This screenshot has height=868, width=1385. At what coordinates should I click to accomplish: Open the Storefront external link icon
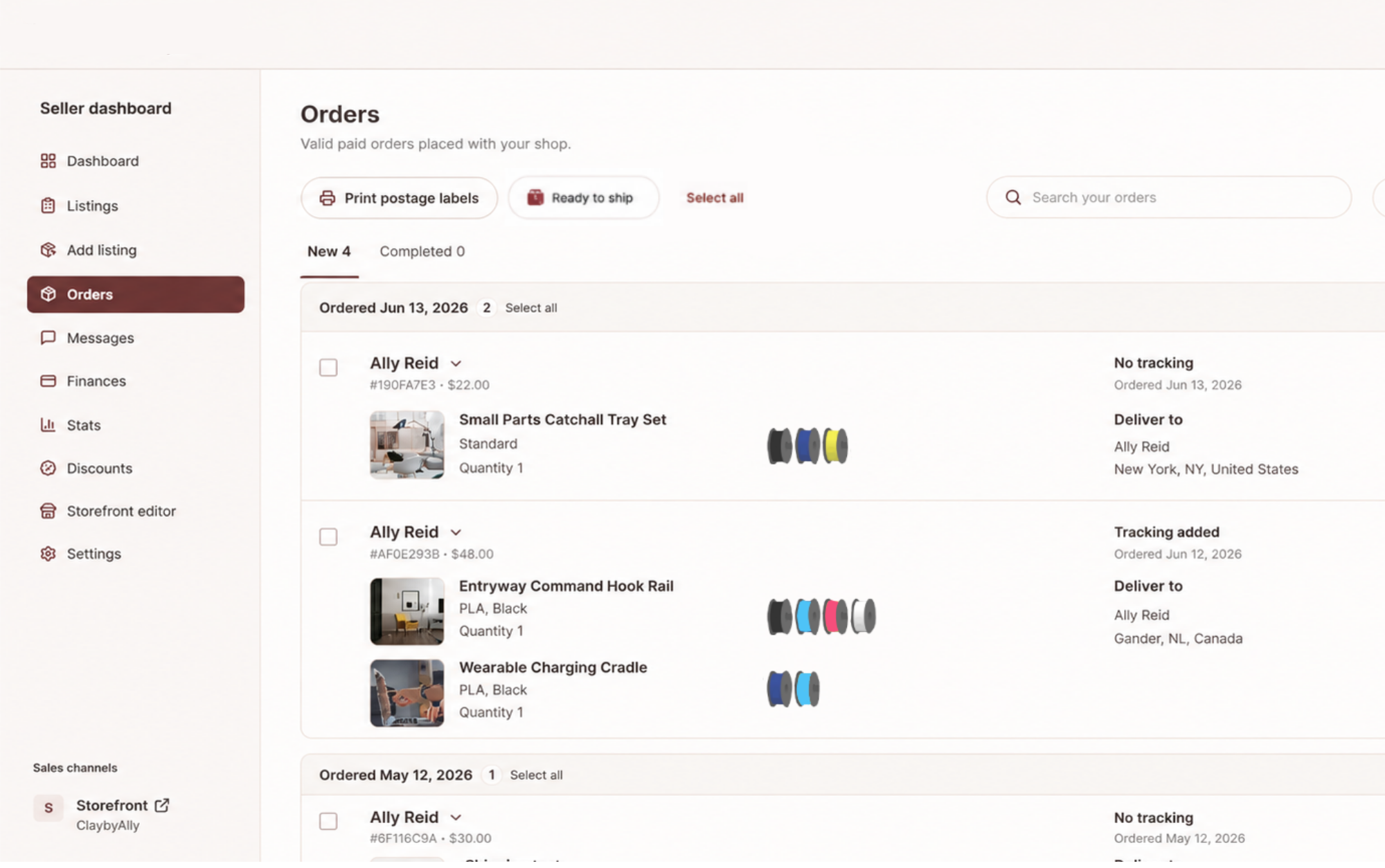point(162,805)
